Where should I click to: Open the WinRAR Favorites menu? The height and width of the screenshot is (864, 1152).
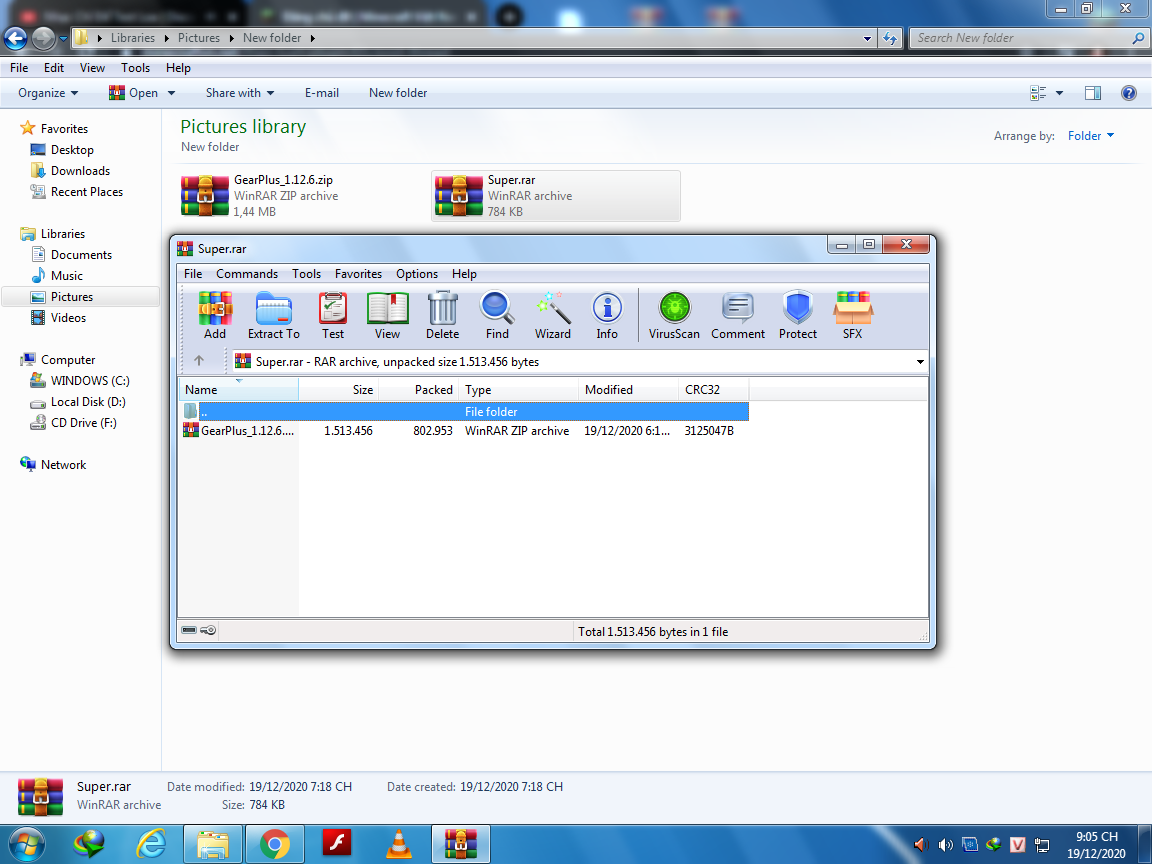click(x=359, y=273)
